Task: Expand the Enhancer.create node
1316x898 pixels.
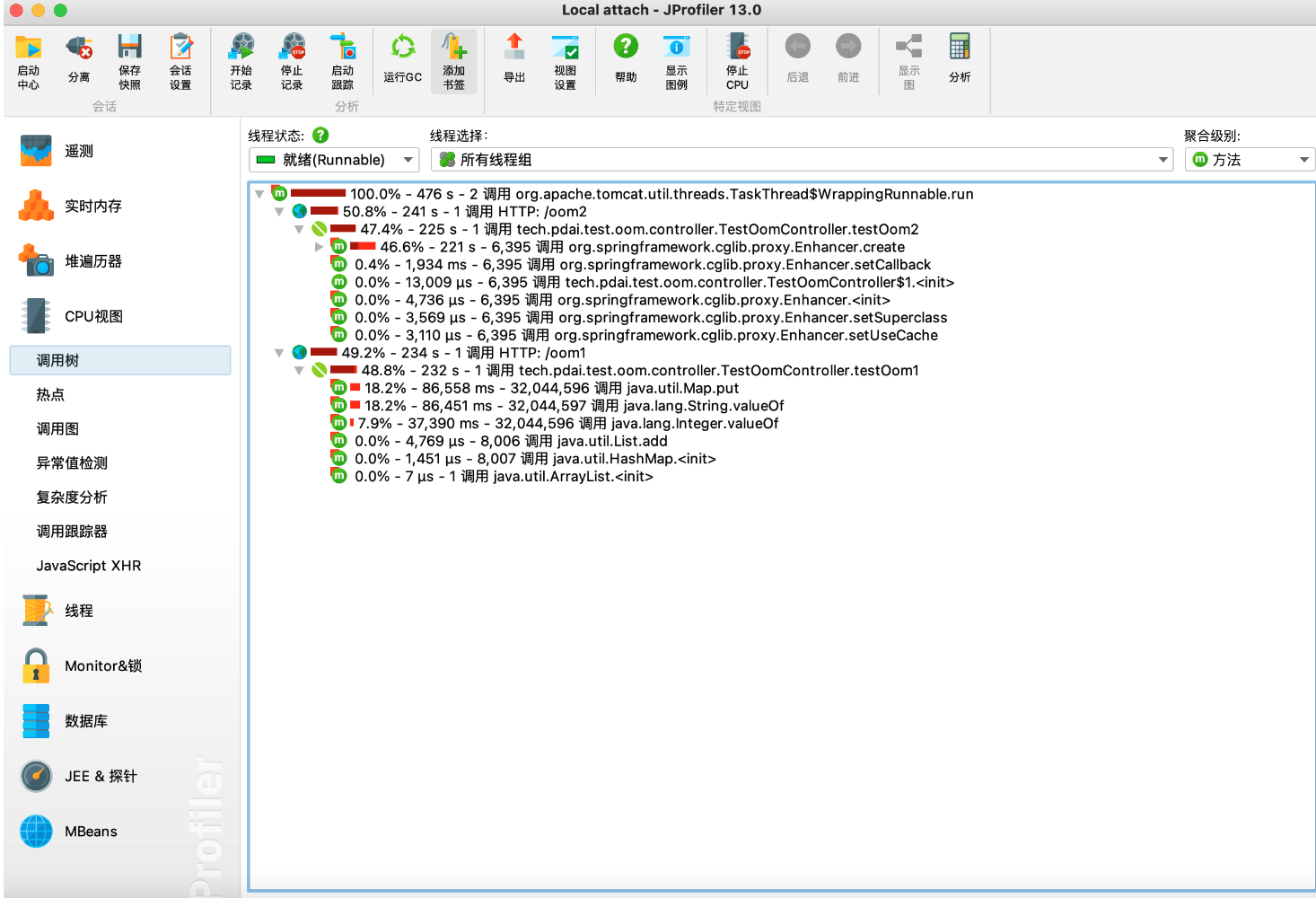Action: coord(319,247)
